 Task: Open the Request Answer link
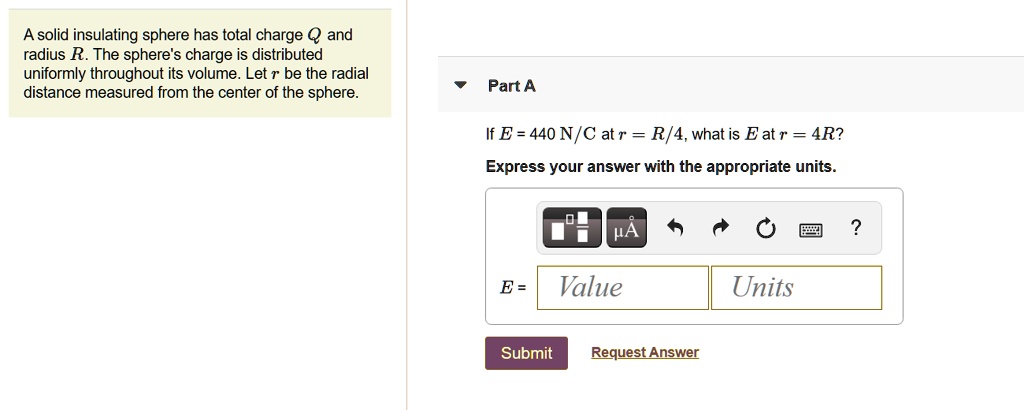coord(645,352)
